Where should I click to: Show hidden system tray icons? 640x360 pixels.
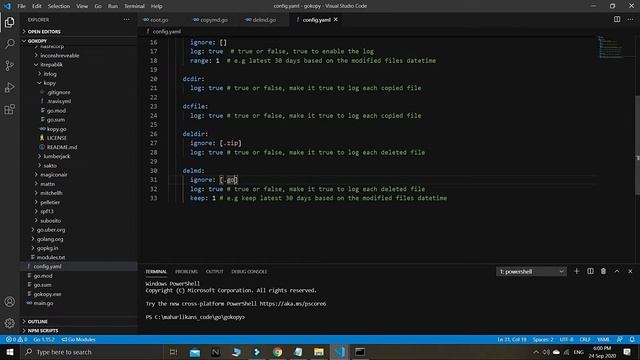tap(536, 352)
